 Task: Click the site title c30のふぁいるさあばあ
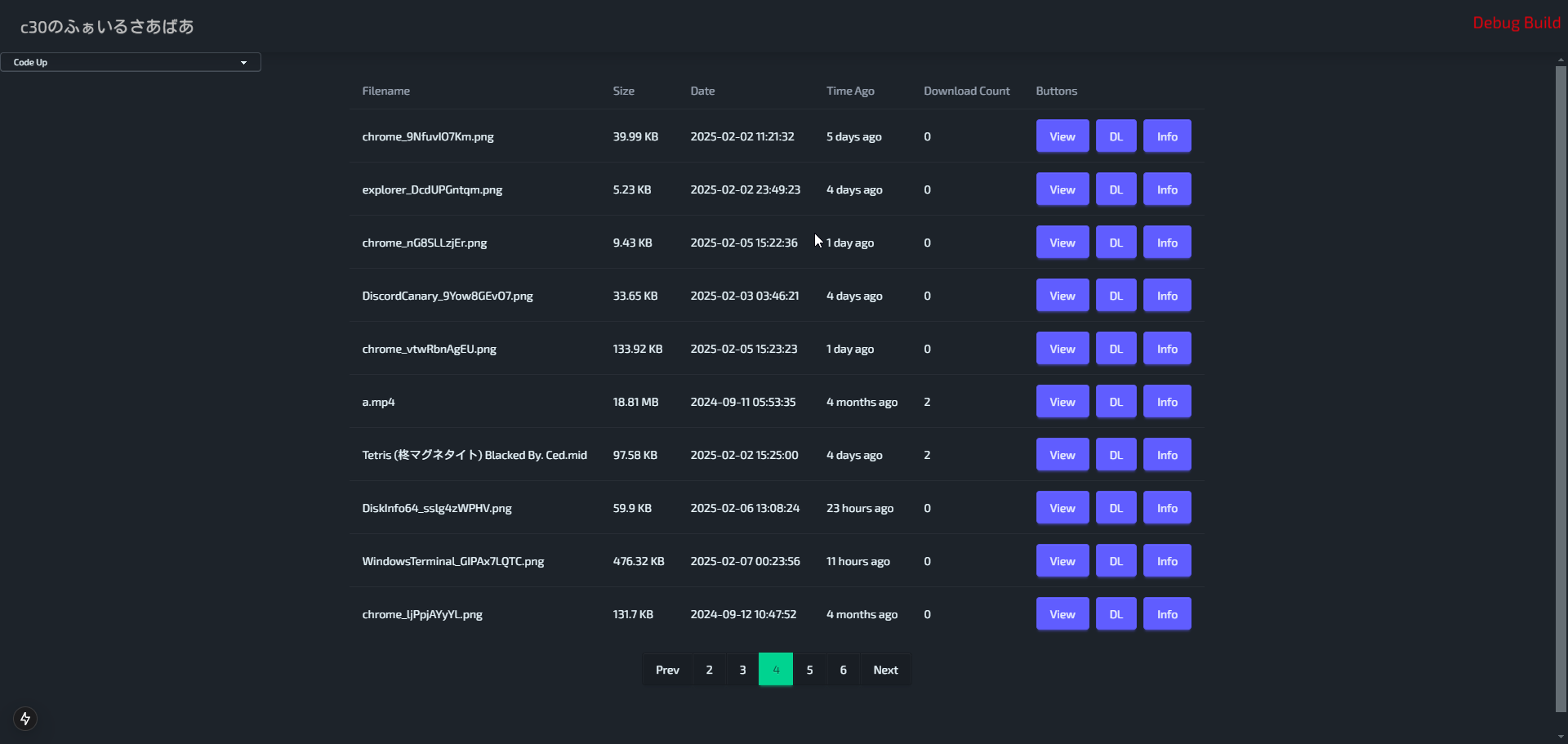point(107,27)
